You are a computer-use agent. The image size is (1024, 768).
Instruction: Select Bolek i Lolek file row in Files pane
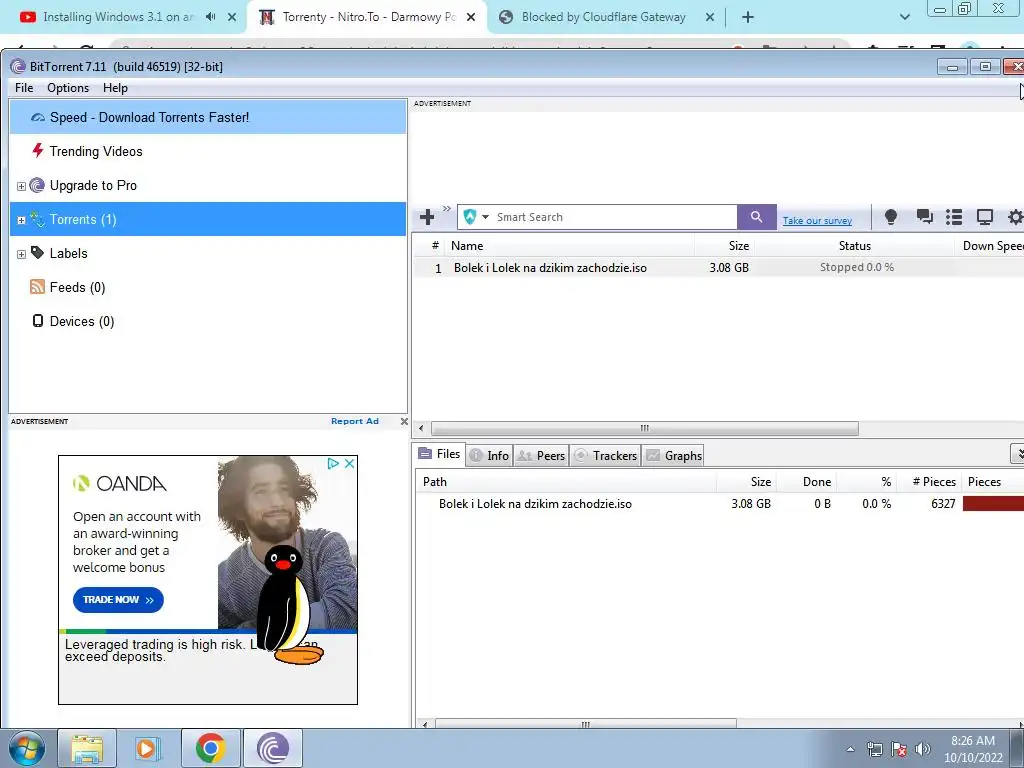pos(720,504)
